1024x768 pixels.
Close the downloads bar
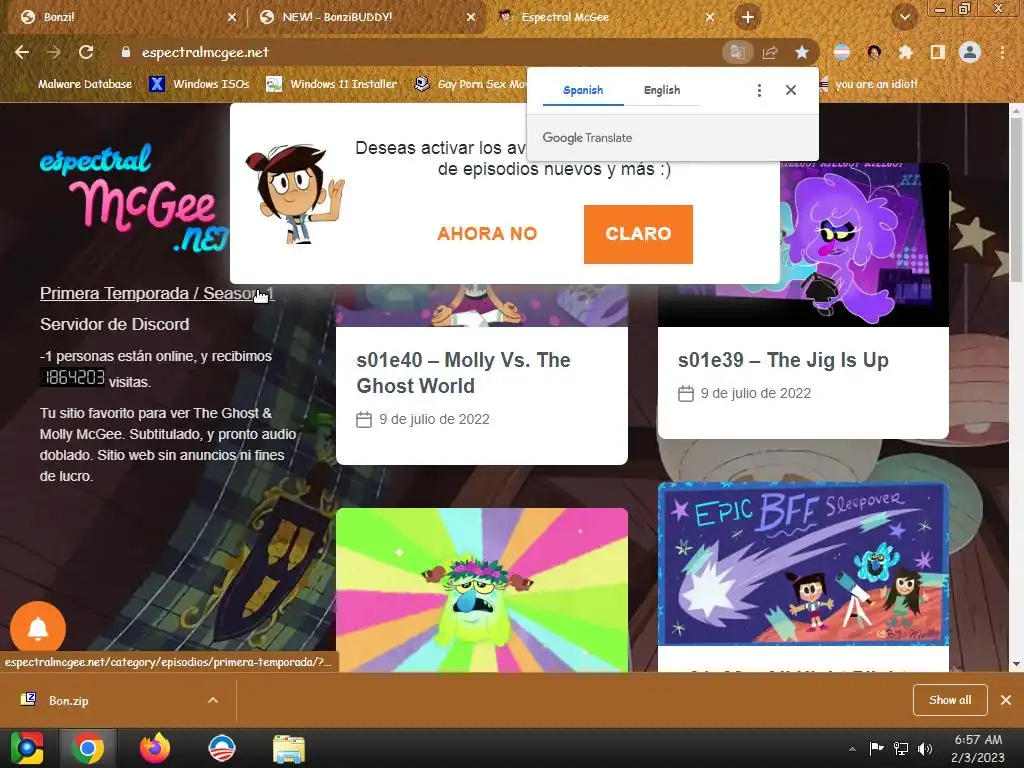click(1006, 700)
